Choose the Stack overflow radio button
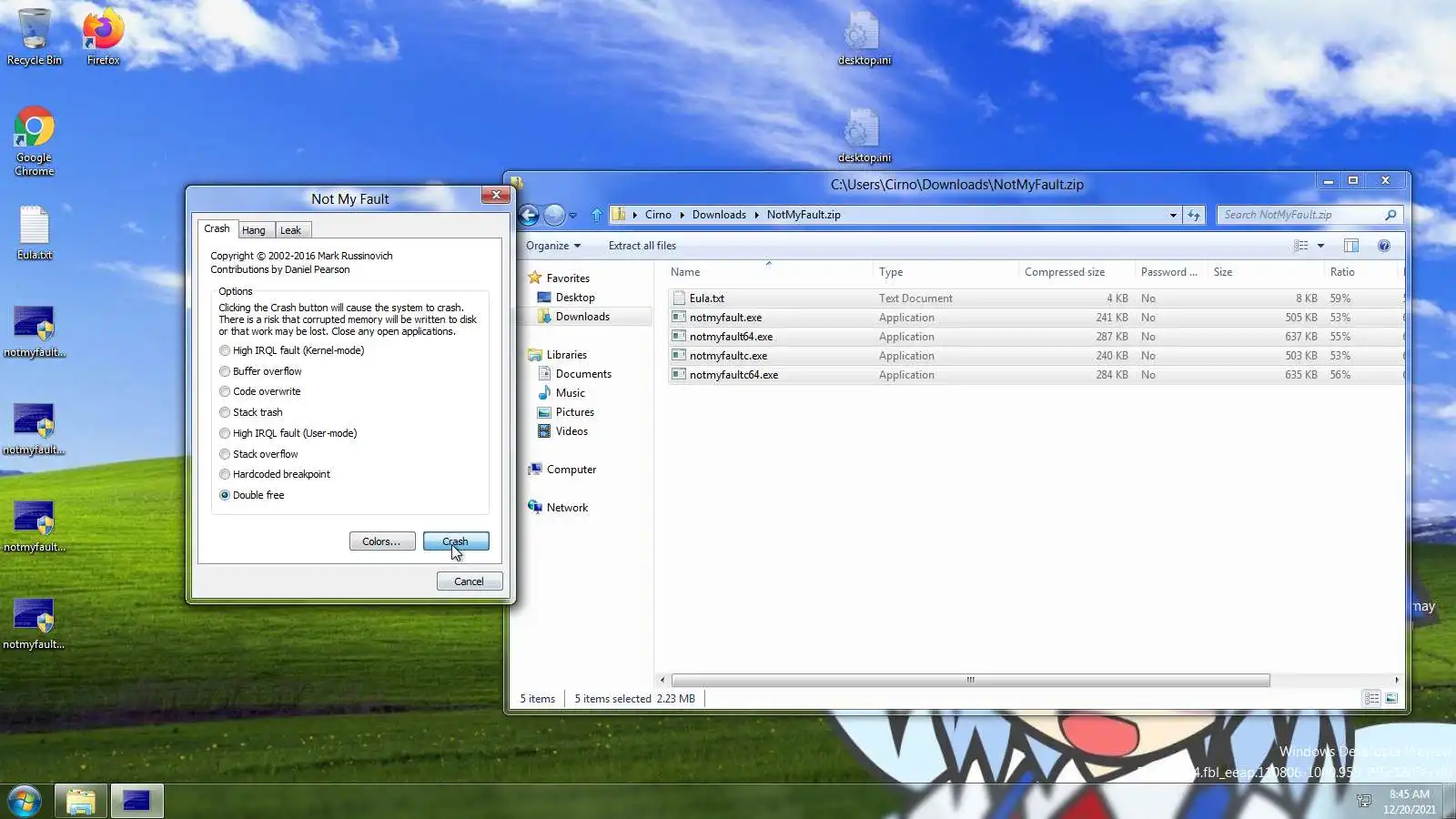The width and height of the screenshot is (1456, 819). (225, 454)
